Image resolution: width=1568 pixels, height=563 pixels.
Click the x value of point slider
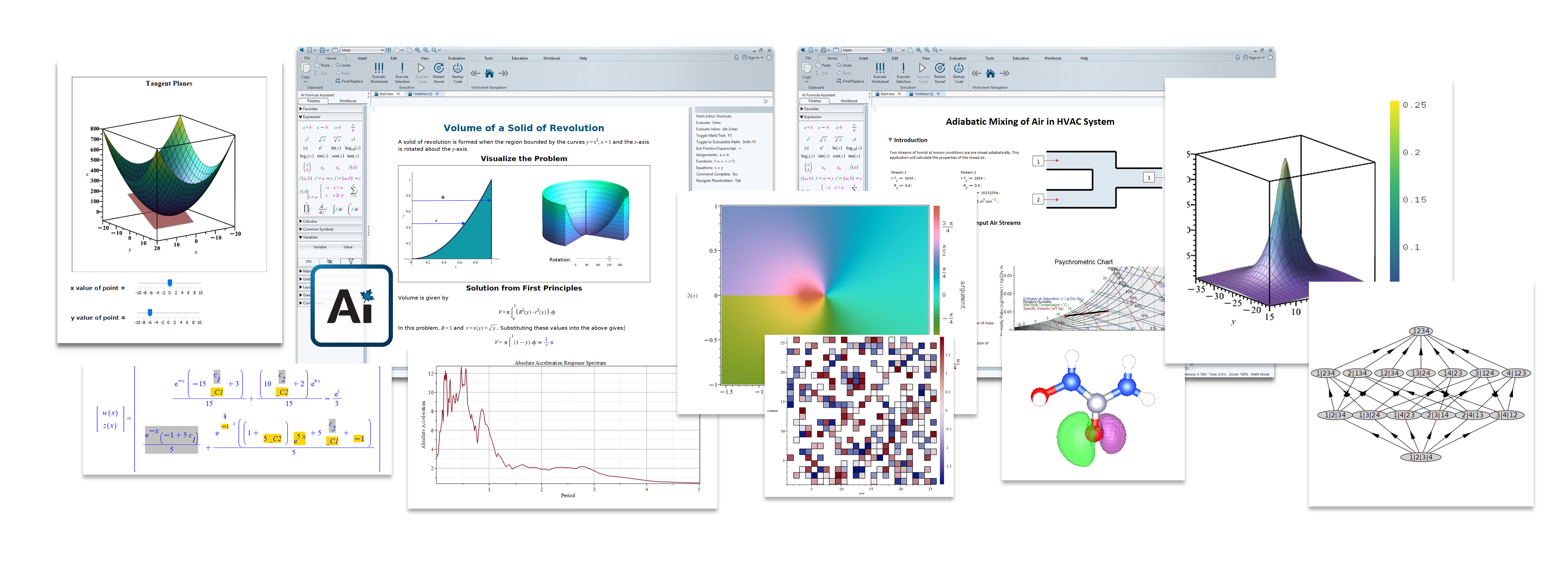pyautogui.click(x=170, y=283)
